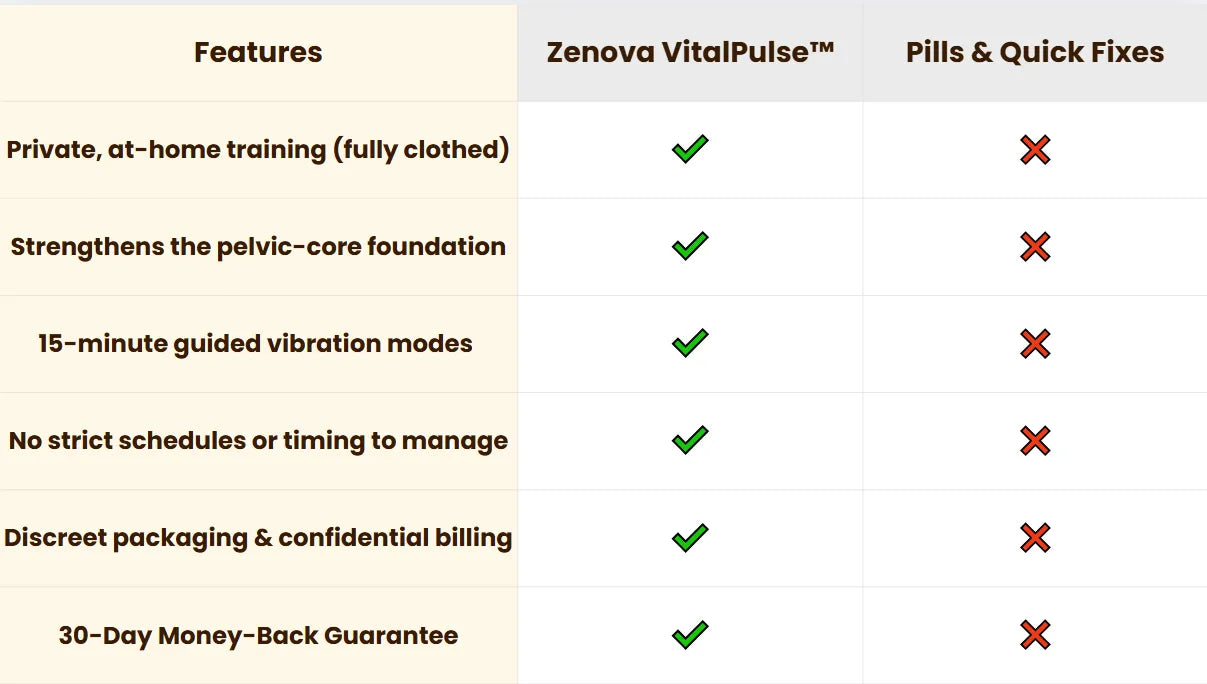This screenshot has width=1207, height=684.
Task: Click the "30-Day Money-Back Guarantee" label
Action: click(258, 635)
